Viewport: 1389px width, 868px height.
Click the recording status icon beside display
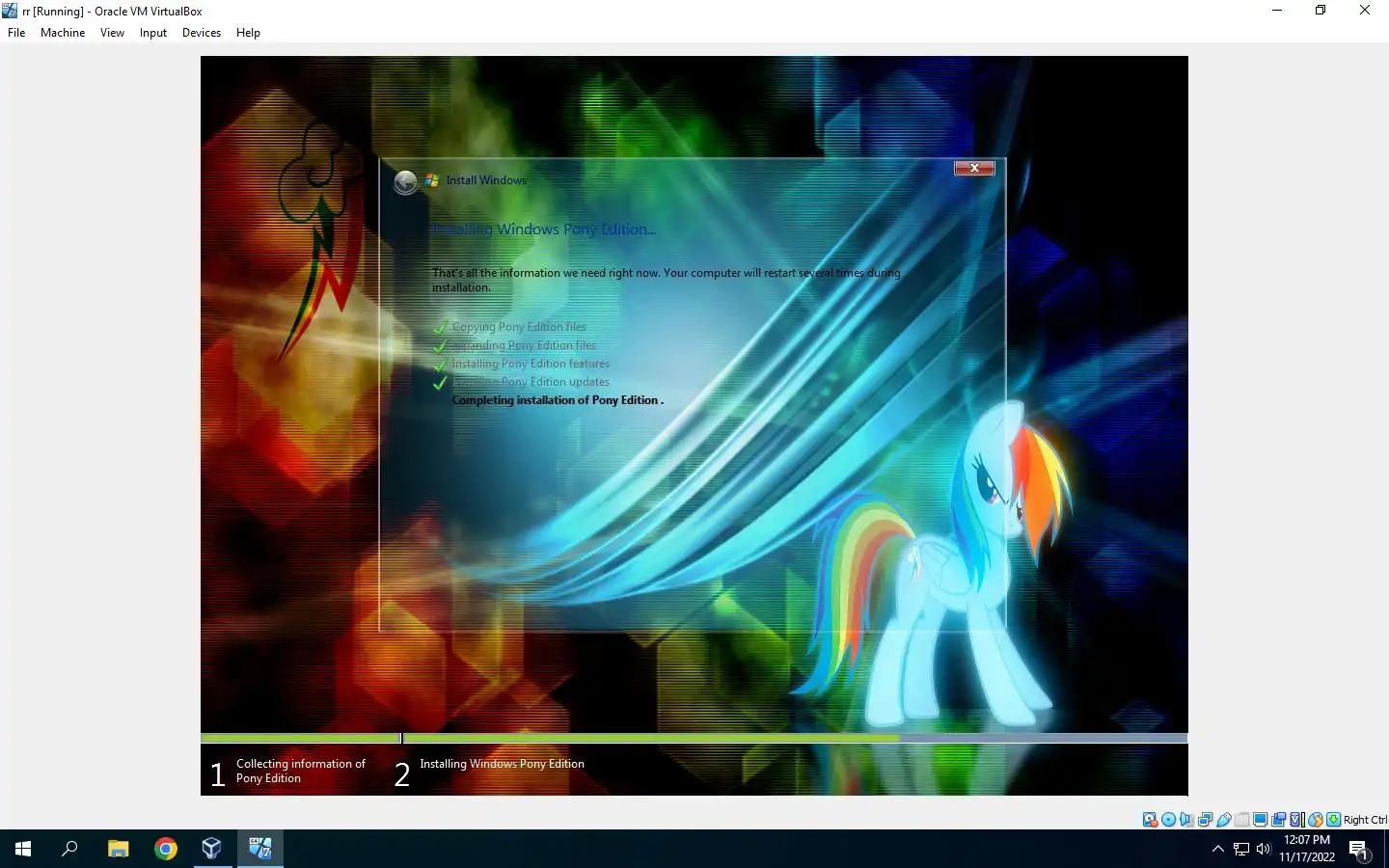[x=1278, y=820]
